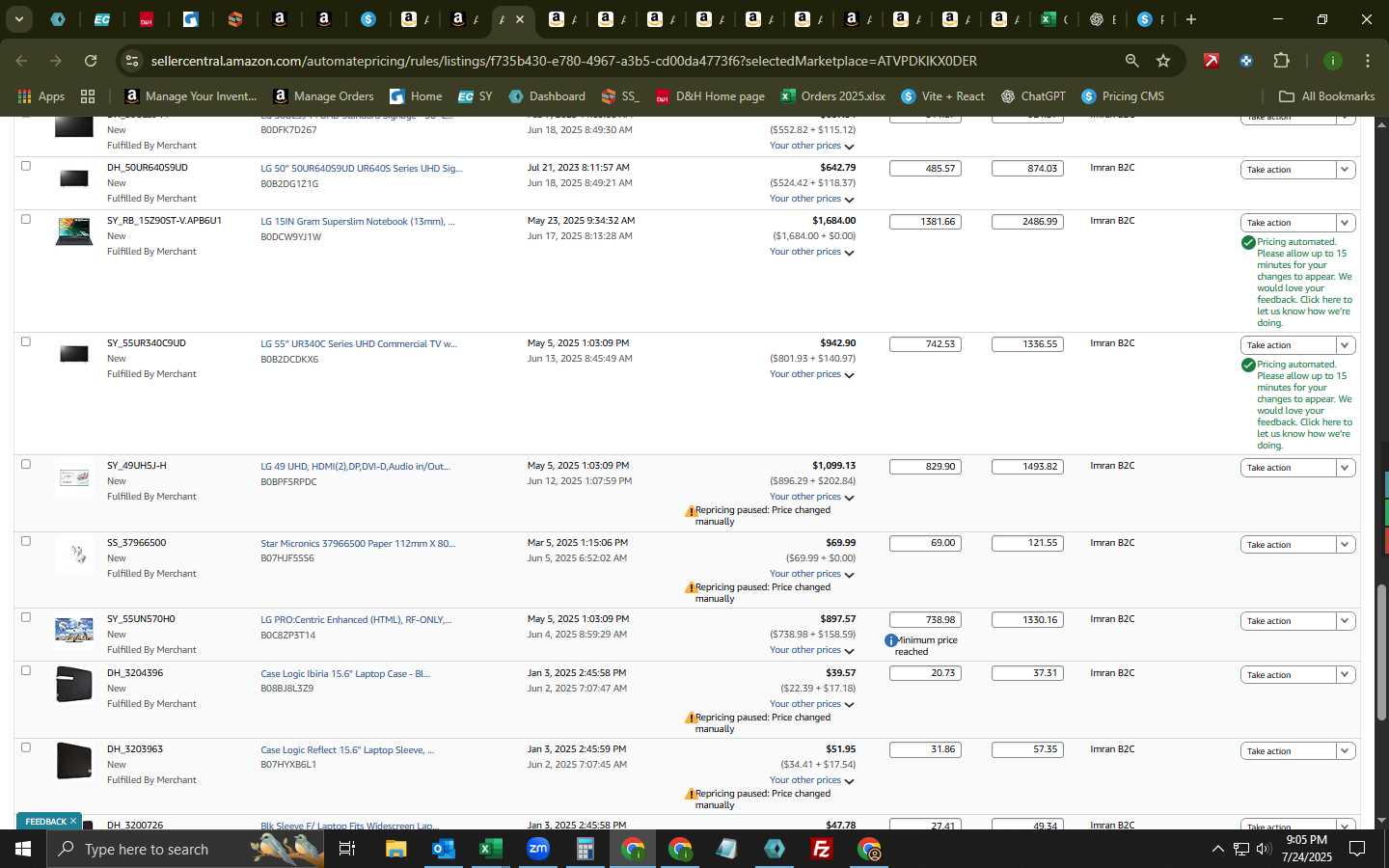This screenshot has height=868, width=1389.
Task: Open Excel from the taskbar
Action: click(490, 849)
